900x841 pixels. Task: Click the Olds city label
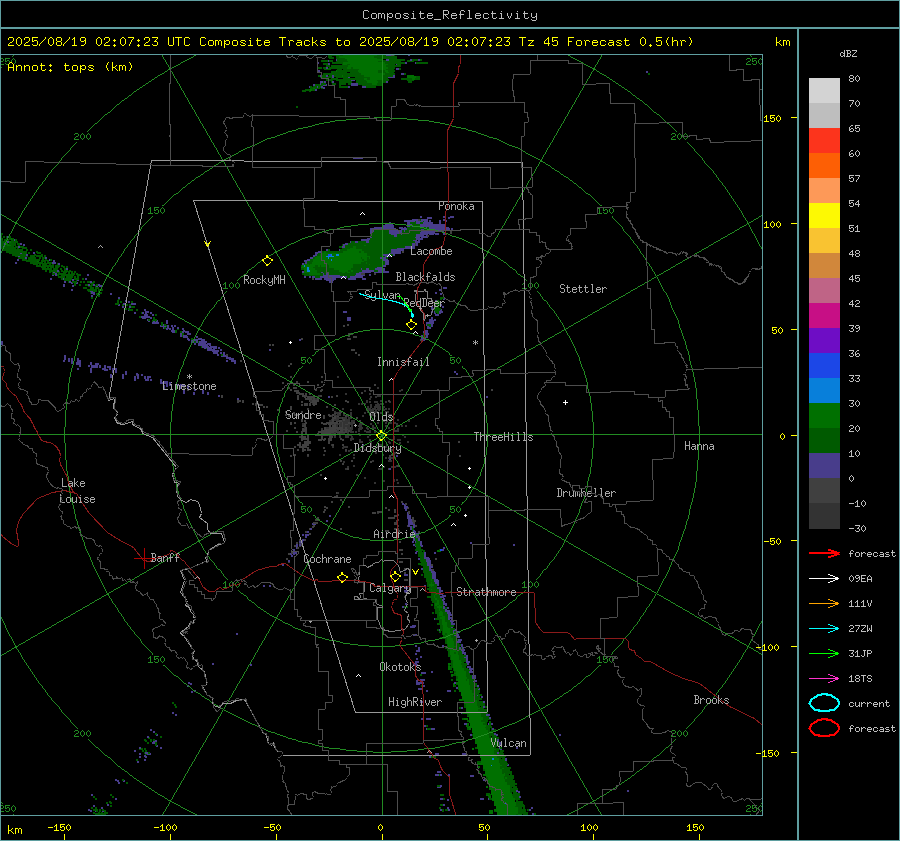tap(381, 416)
